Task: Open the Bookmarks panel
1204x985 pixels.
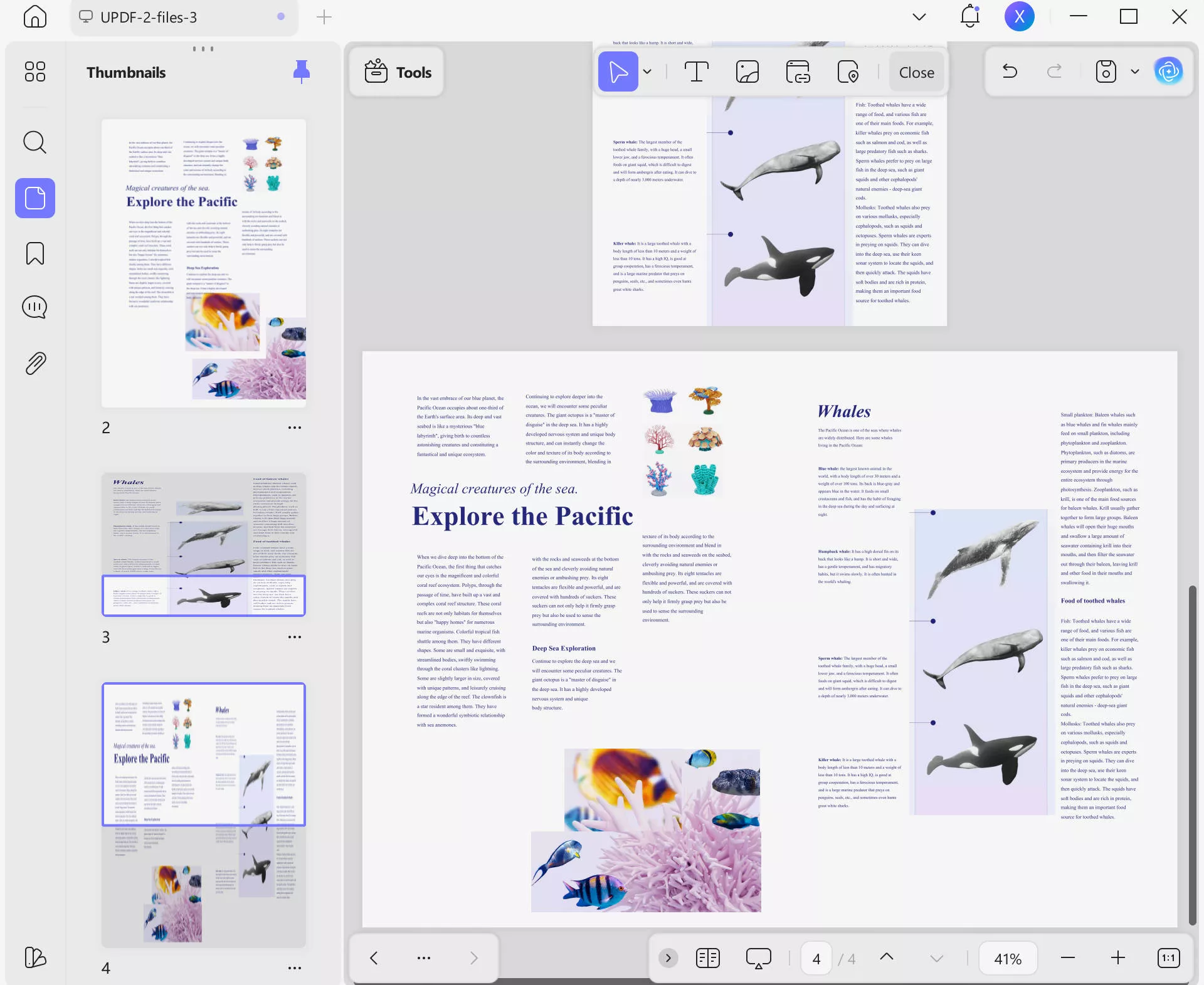Action: (35, 253)
